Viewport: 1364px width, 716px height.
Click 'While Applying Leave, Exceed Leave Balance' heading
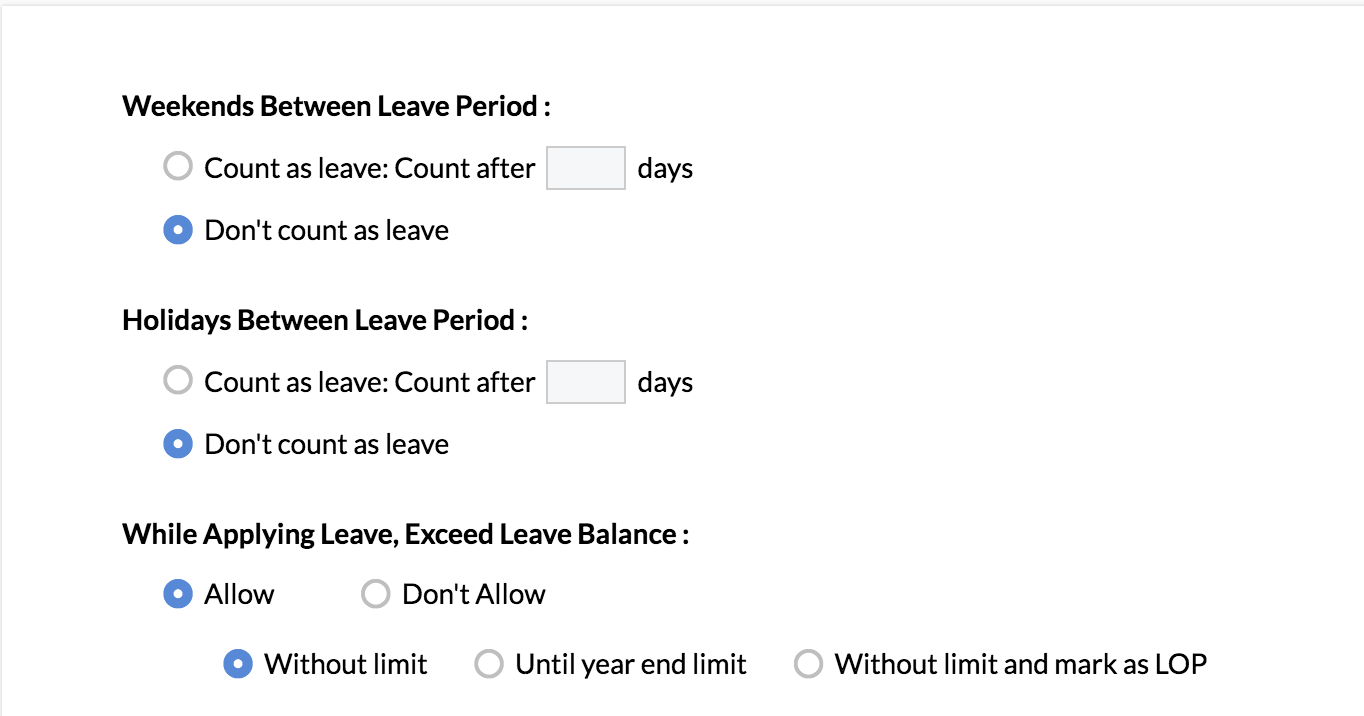pos(405,535)
